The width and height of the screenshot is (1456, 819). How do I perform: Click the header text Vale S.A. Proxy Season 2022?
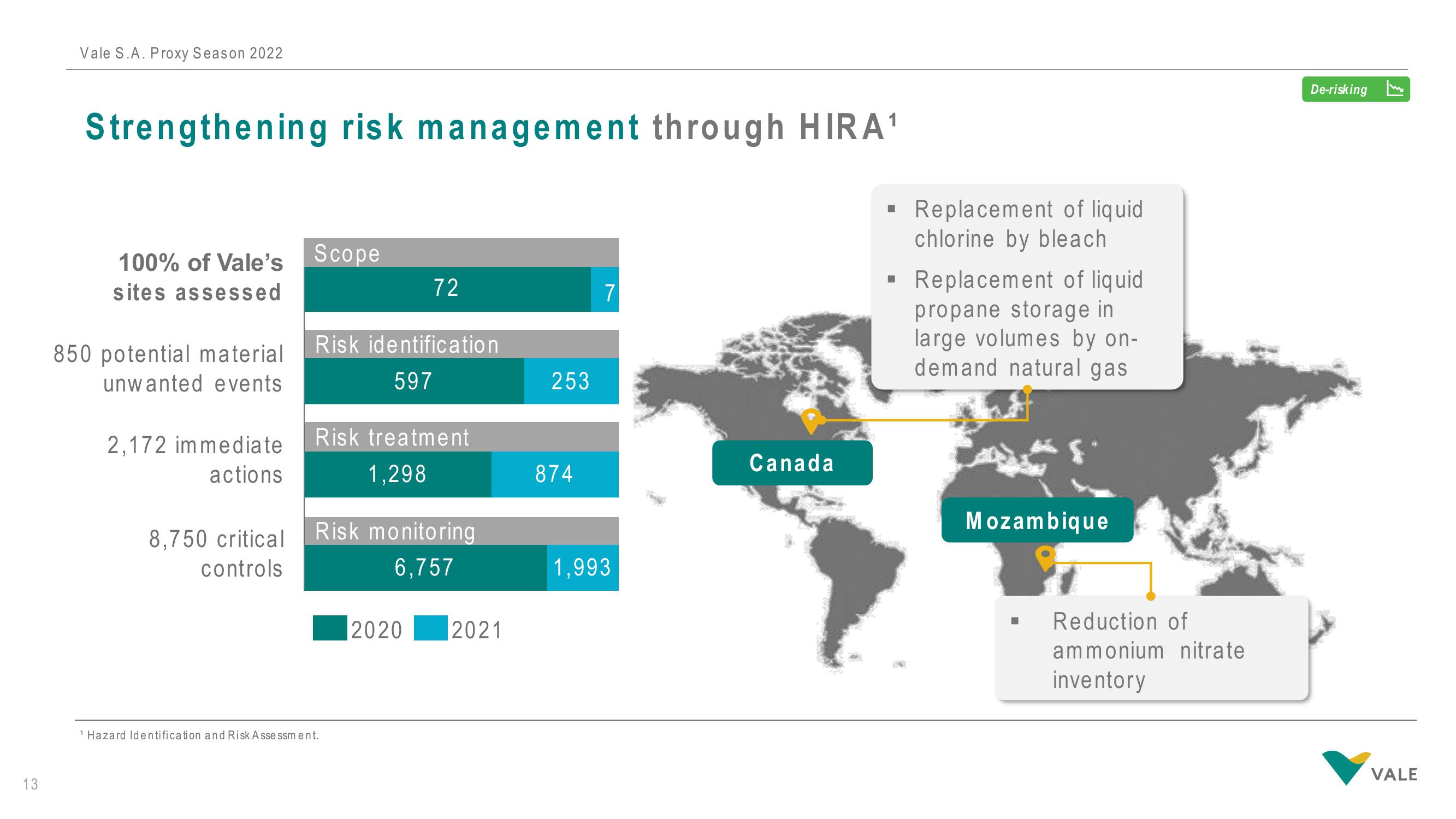click(x=181, y=53)
